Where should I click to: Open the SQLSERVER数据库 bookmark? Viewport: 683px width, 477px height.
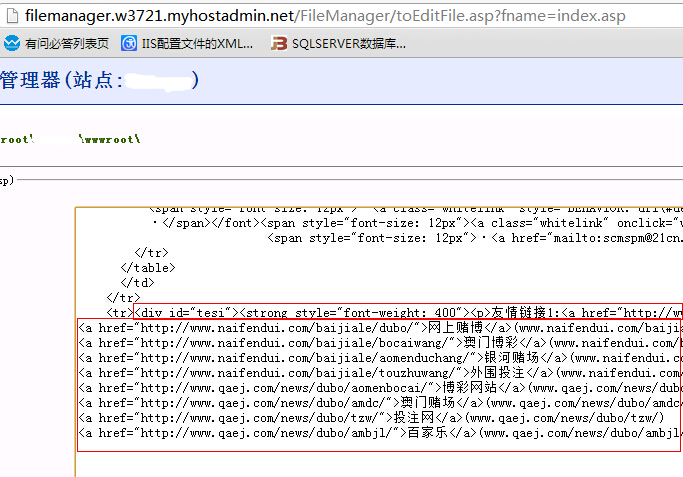pos(339,44)
